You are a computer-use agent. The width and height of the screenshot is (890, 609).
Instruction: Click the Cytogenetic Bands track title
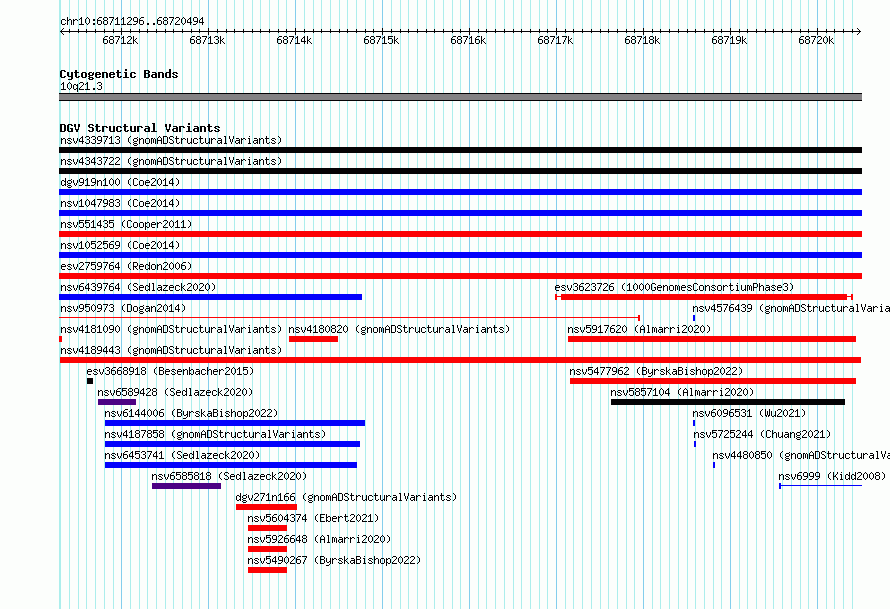click(x=119, y=74)
